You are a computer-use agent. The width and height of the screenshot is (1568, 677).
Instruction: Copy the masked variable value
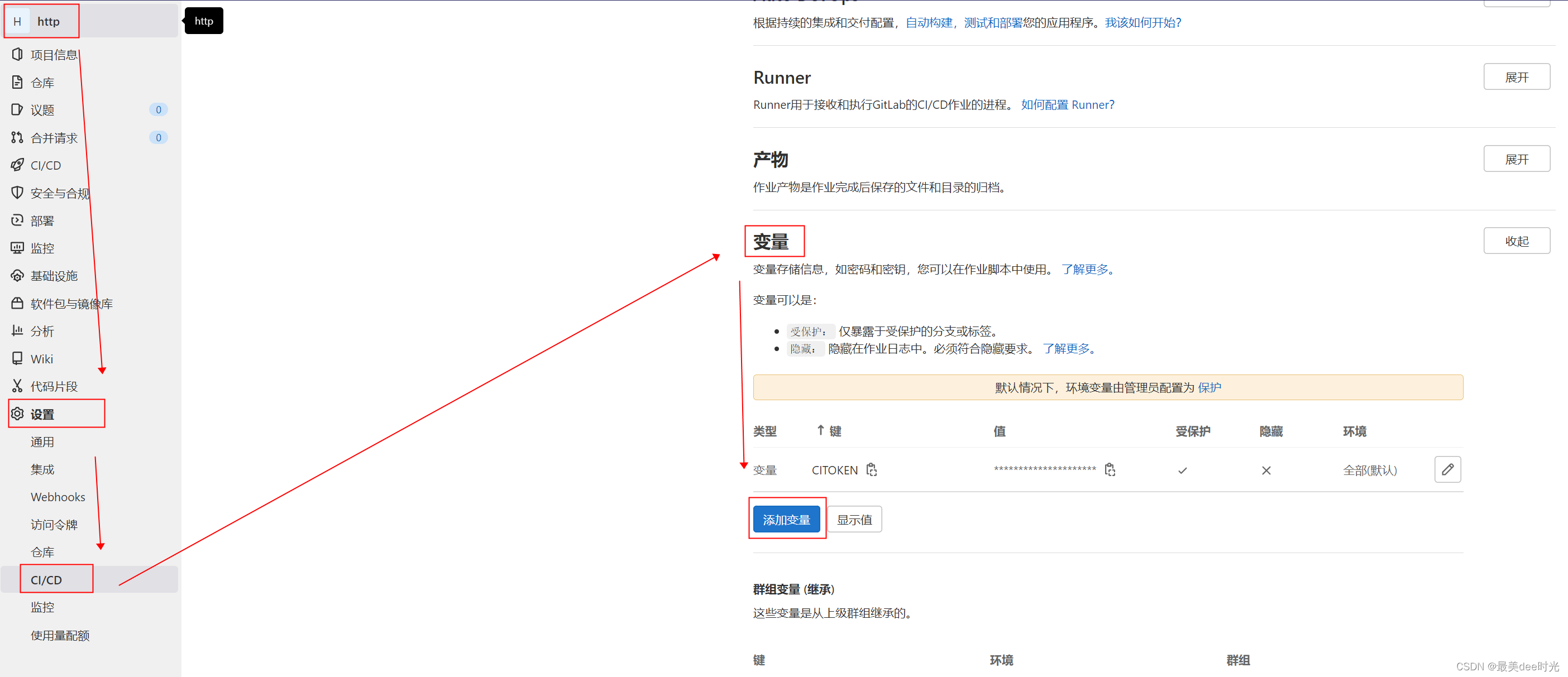click(1109, 469)
